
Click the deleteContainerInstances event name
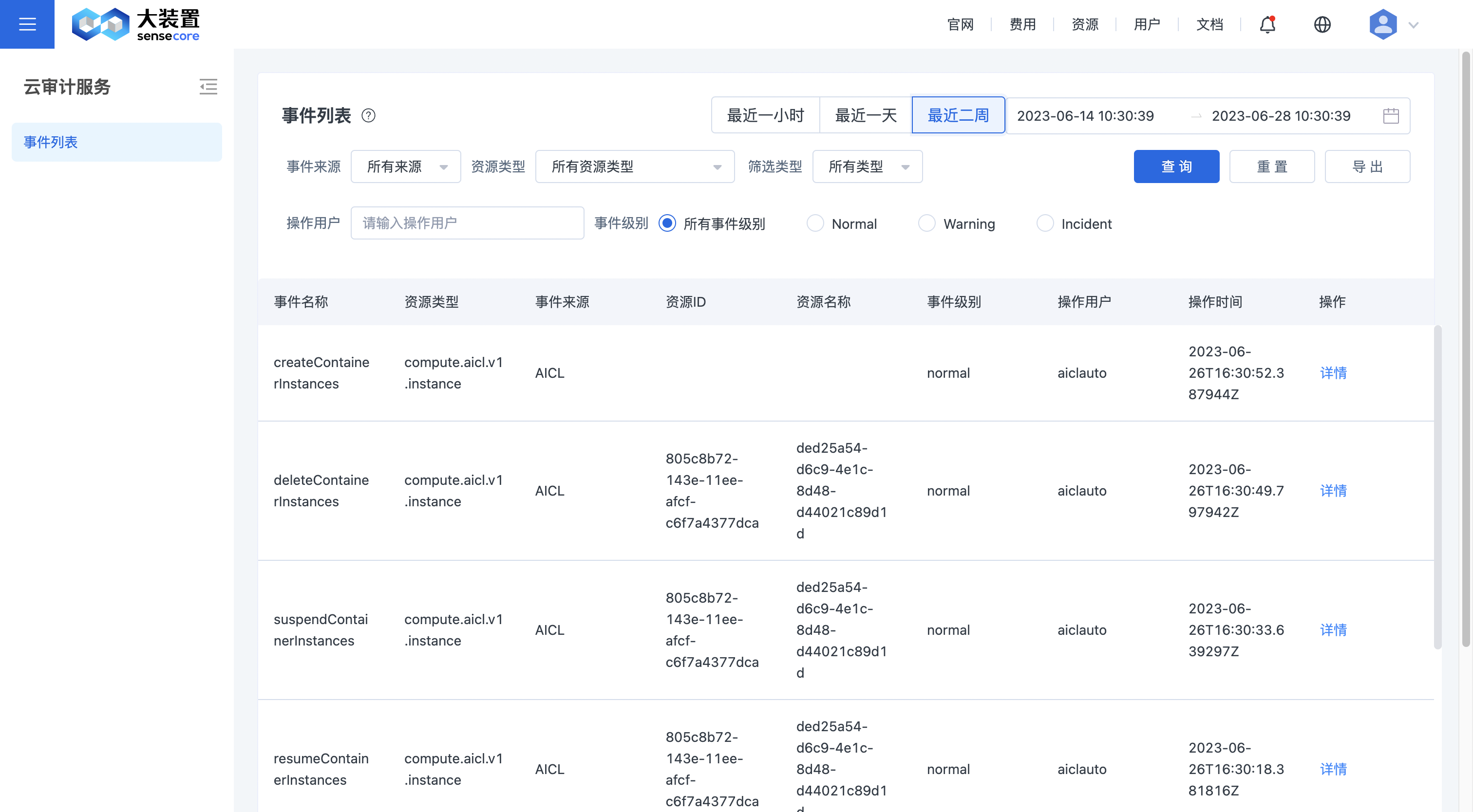click(321, 491)
